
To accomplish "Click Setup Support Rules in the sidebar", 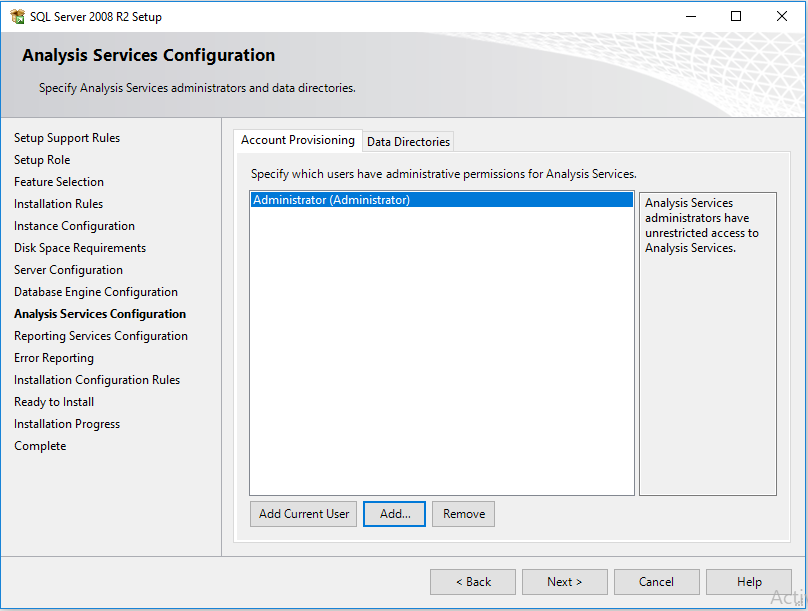I will pos(67,138).
